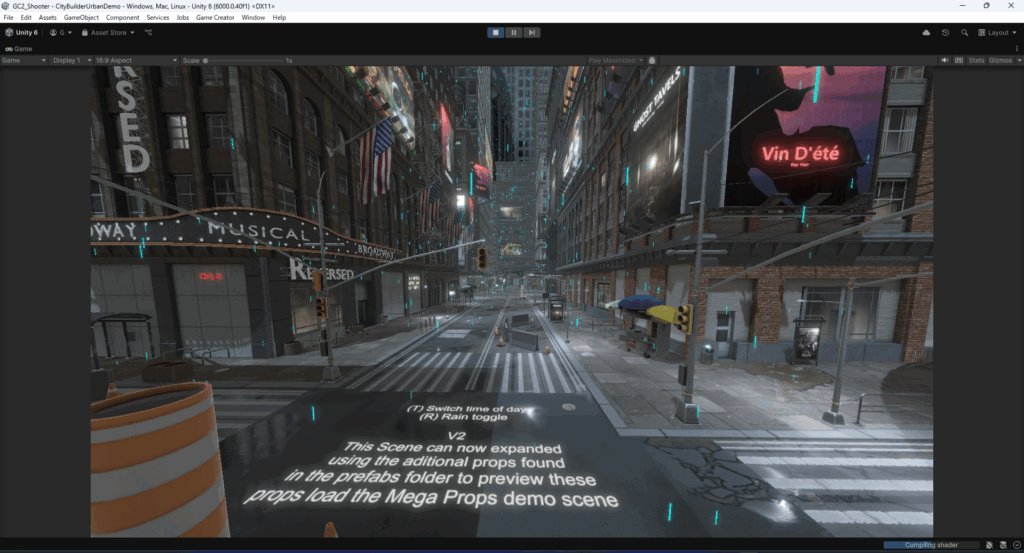Screen dimensions: 1024x553
Task: Toggle the Stats overlay
Action: [976, 60]
